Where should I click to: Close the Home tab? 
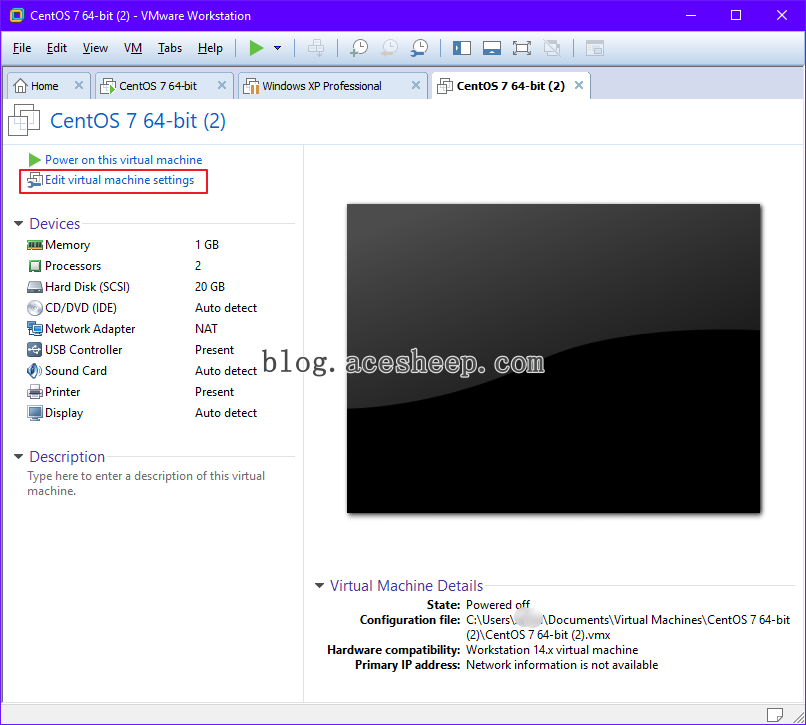79,85
